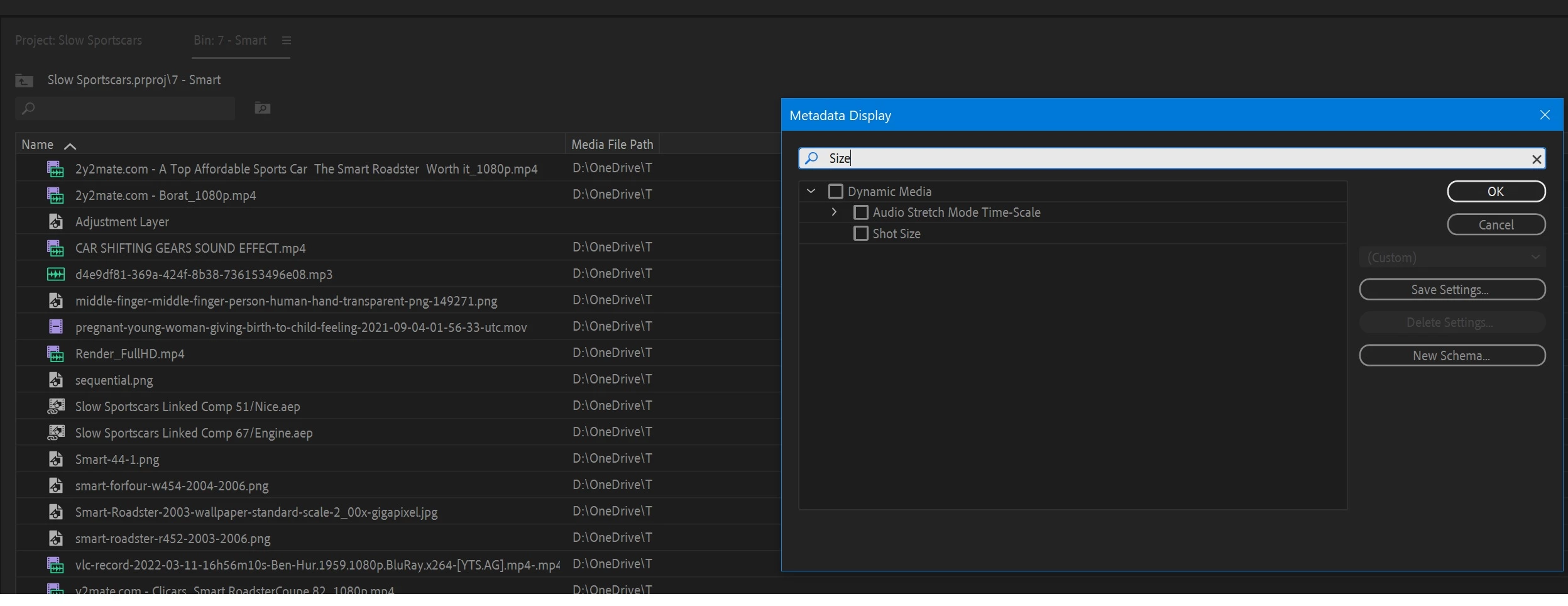Viewport: 1568px width, 606px height.
Task: Click the After Effects comp icon for Nice.aep
Action: click(56, 407)
